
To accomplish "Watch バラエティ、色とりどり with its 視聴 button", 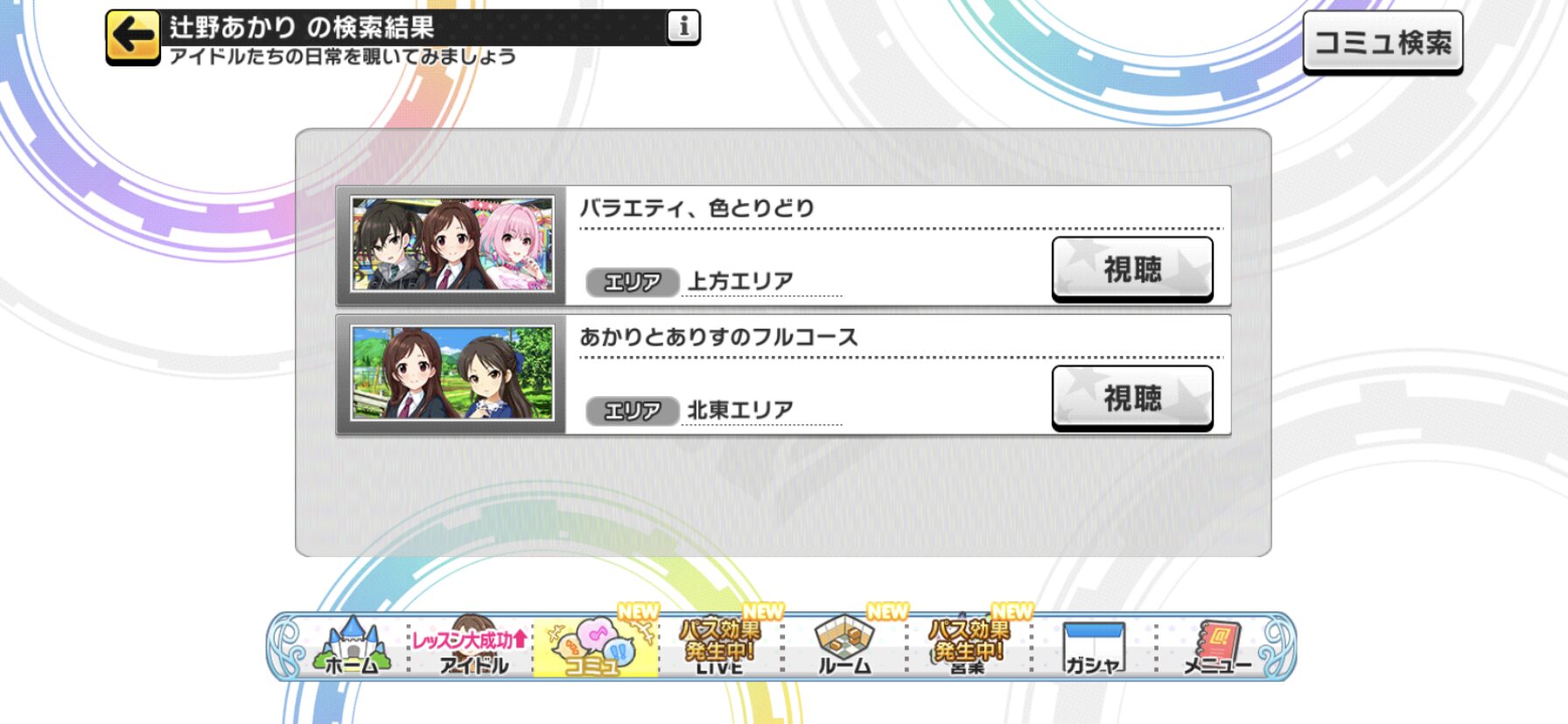I will pyautogui.click(x=1132, y=269).
